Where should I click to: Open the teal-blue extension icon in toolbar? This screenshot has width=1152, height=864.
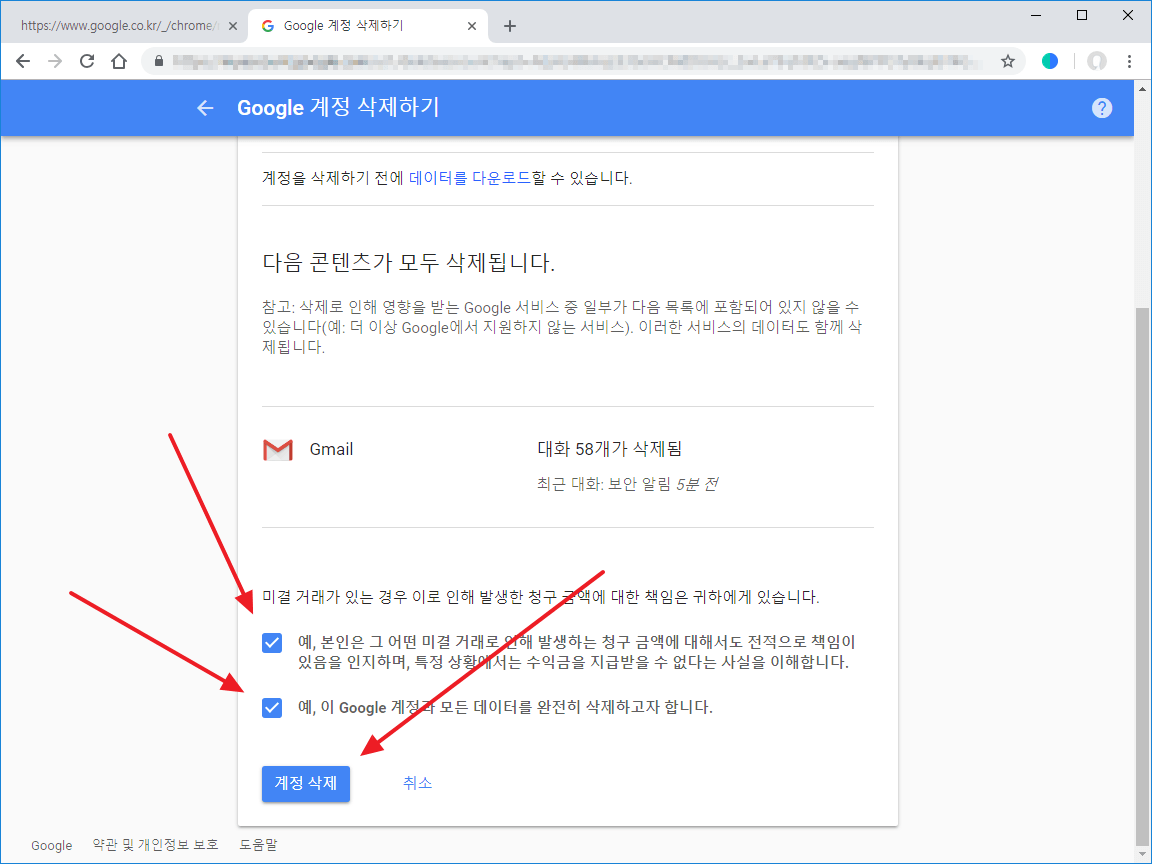(1050, 61)
